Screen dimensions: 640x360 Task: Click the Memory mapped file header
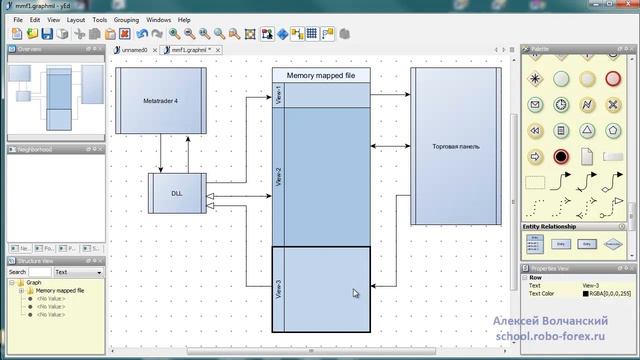(x=321, y=76)
